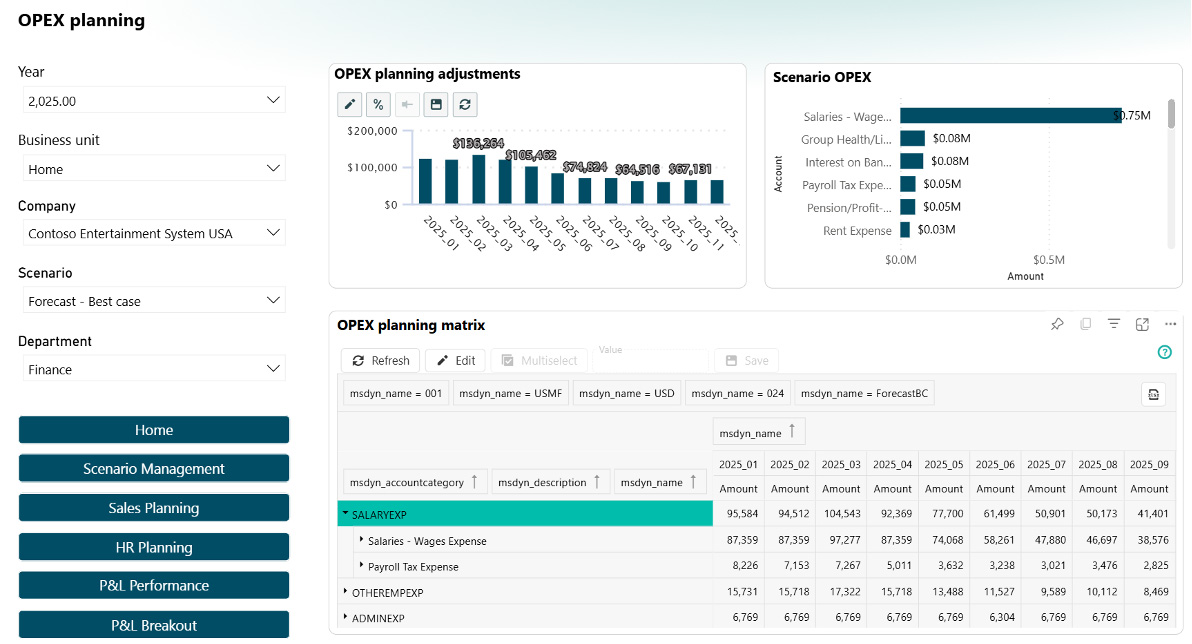Image resolution: width=1192 pixels, height=644 pixels.
Task: Expand the OTHEREMPEXP row
Action: click(x=345, y=592)
